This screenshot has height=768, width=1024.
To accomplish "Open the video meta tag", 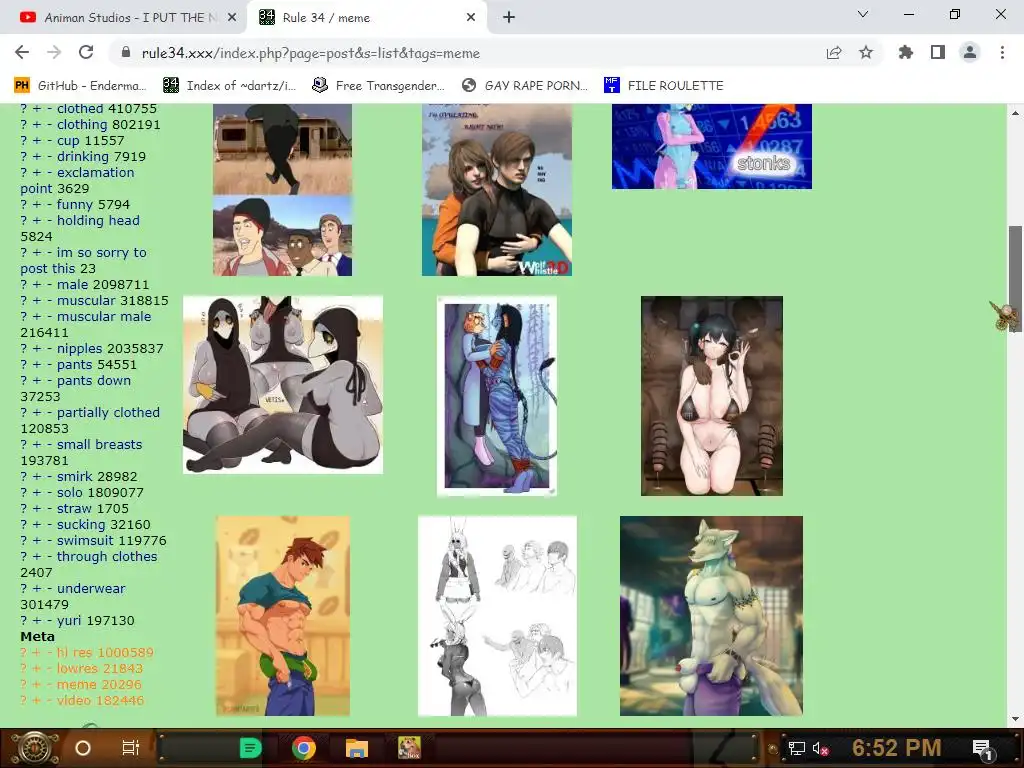I will [x=74, y=700].
